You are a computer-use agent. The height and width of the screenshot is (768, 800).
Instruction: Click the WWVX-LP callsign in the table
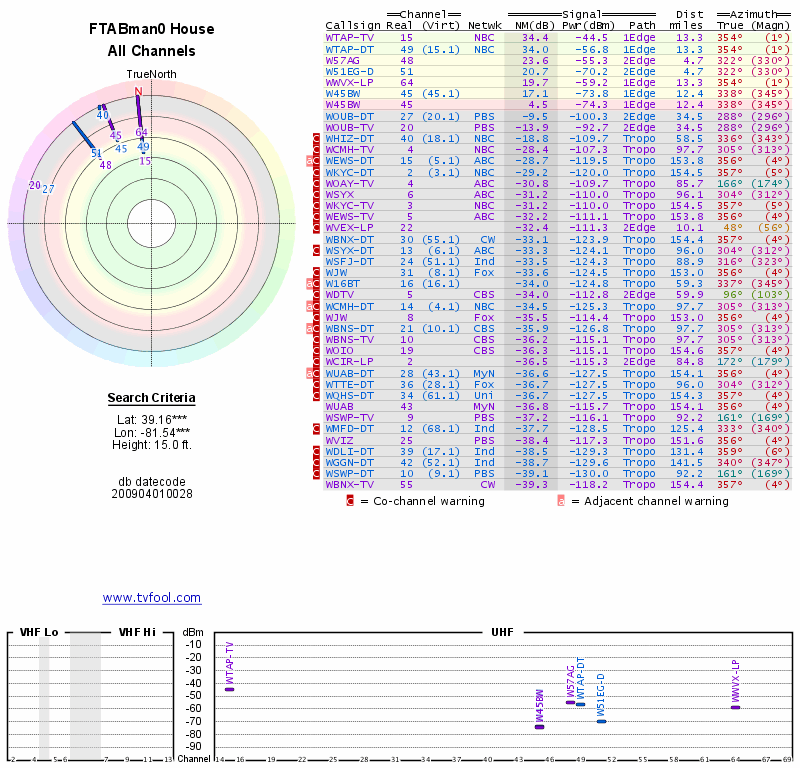coord(349,83)
